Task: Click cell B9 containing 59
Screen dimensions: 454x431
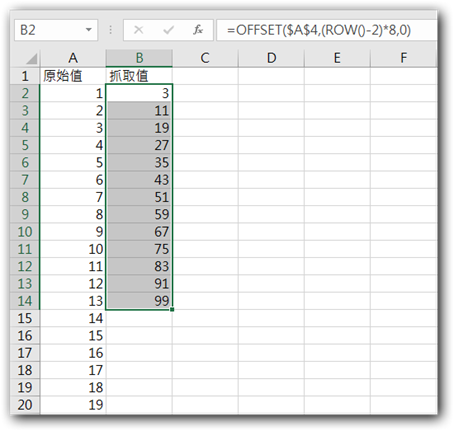Action: point(139,214)
